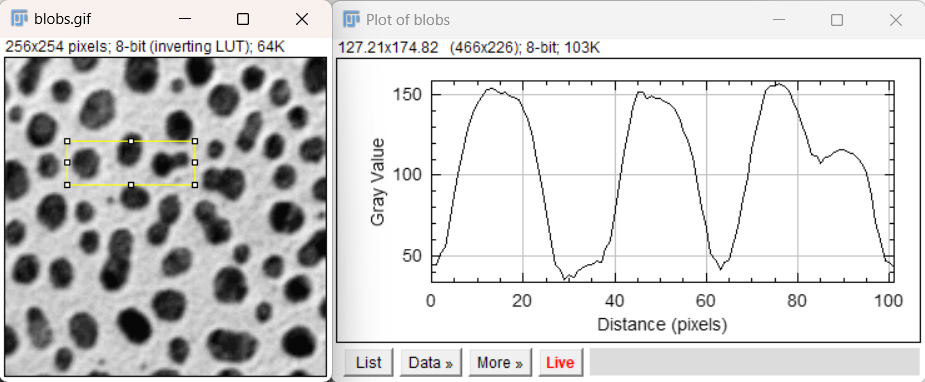Open the Data » dropdown menu
This screenshot has height=382, width=925.
coord(431,362)
